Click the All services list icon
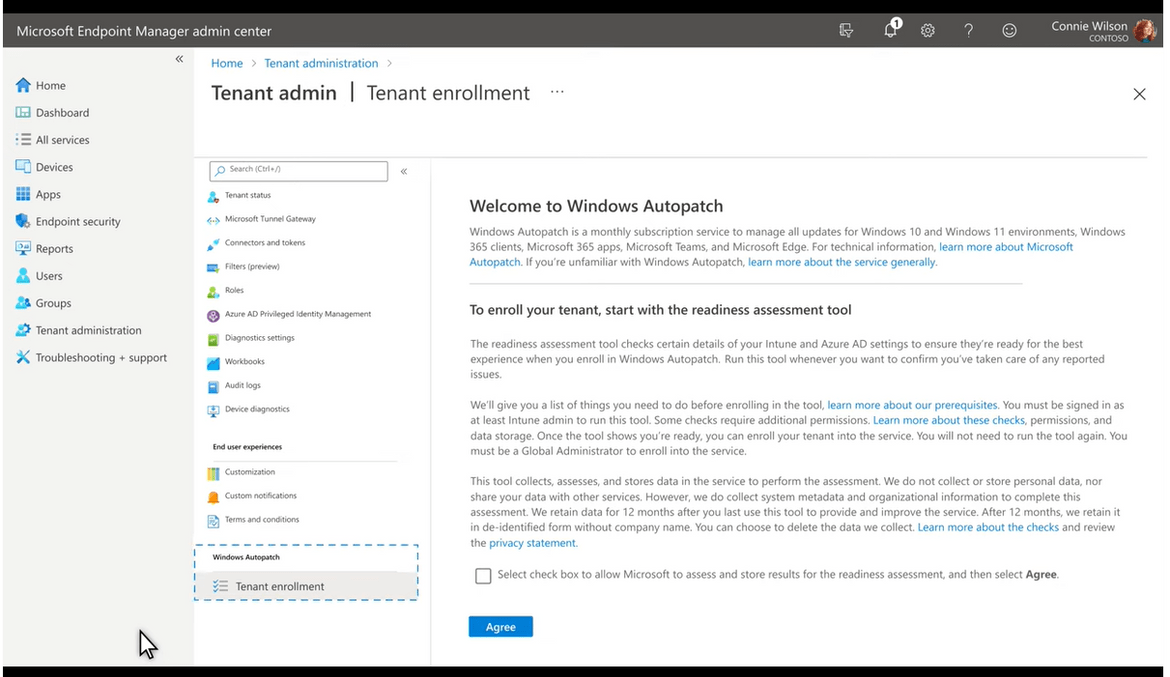This screenshot has height=677, width=1170. point(23,140)
